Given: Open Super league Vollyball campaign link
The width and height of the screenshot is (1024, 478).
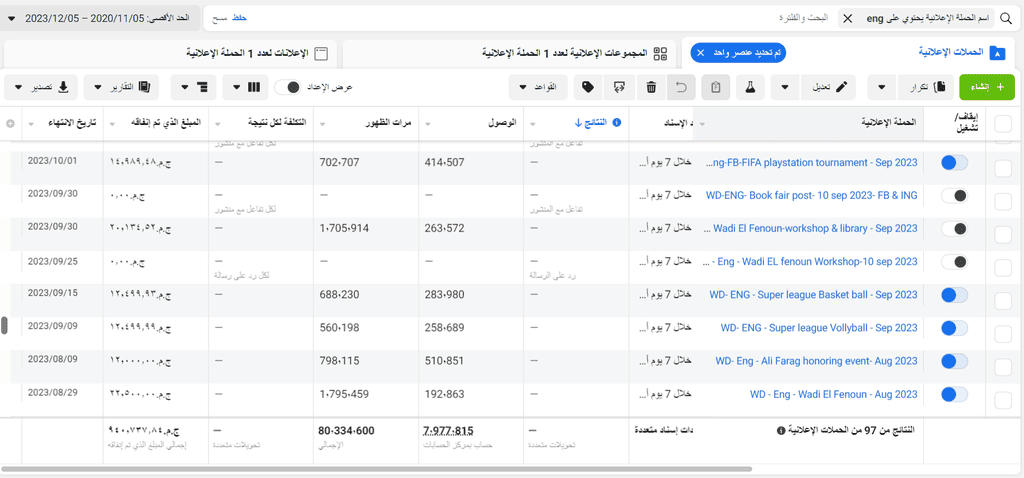Looking at the screenshot, I should (819, 328).
